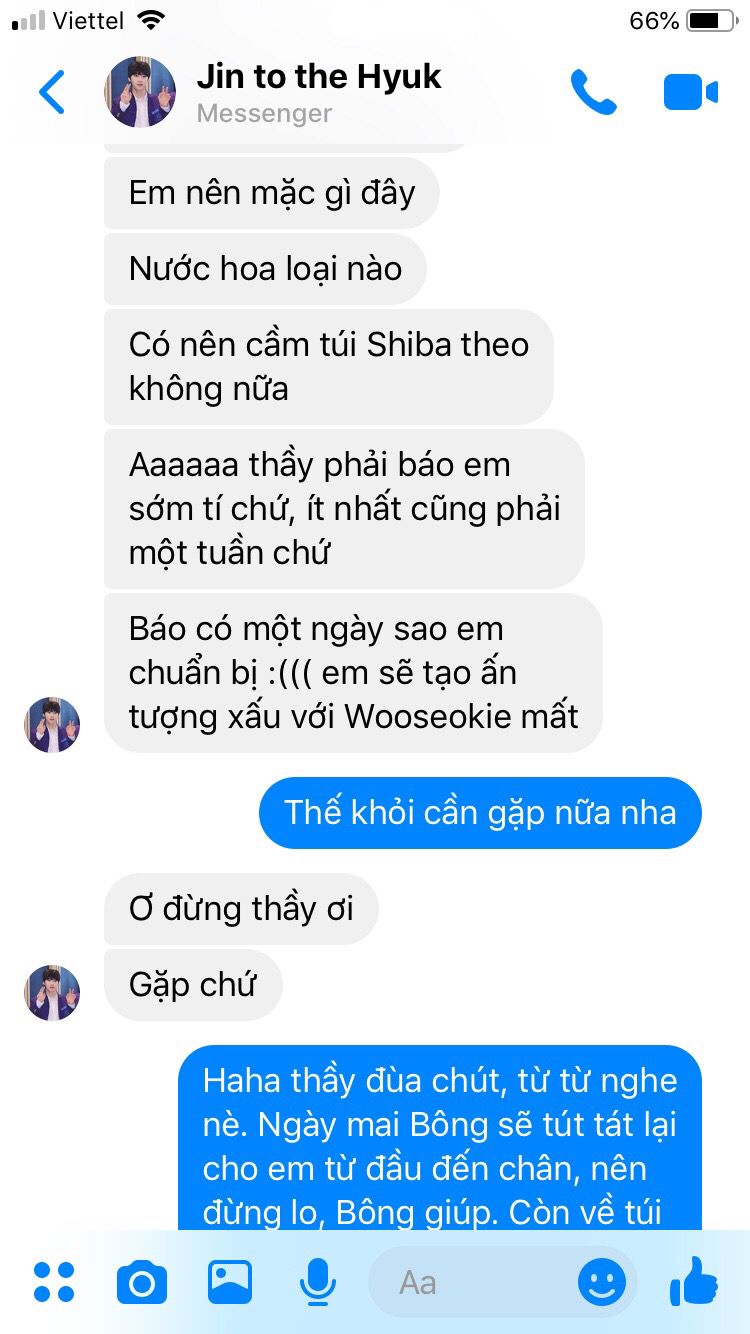The width and height of the screenshot is (750, 1334).
Task: Tap the message 'Em nên mặc gì đây'
Action: pos(272,192)
